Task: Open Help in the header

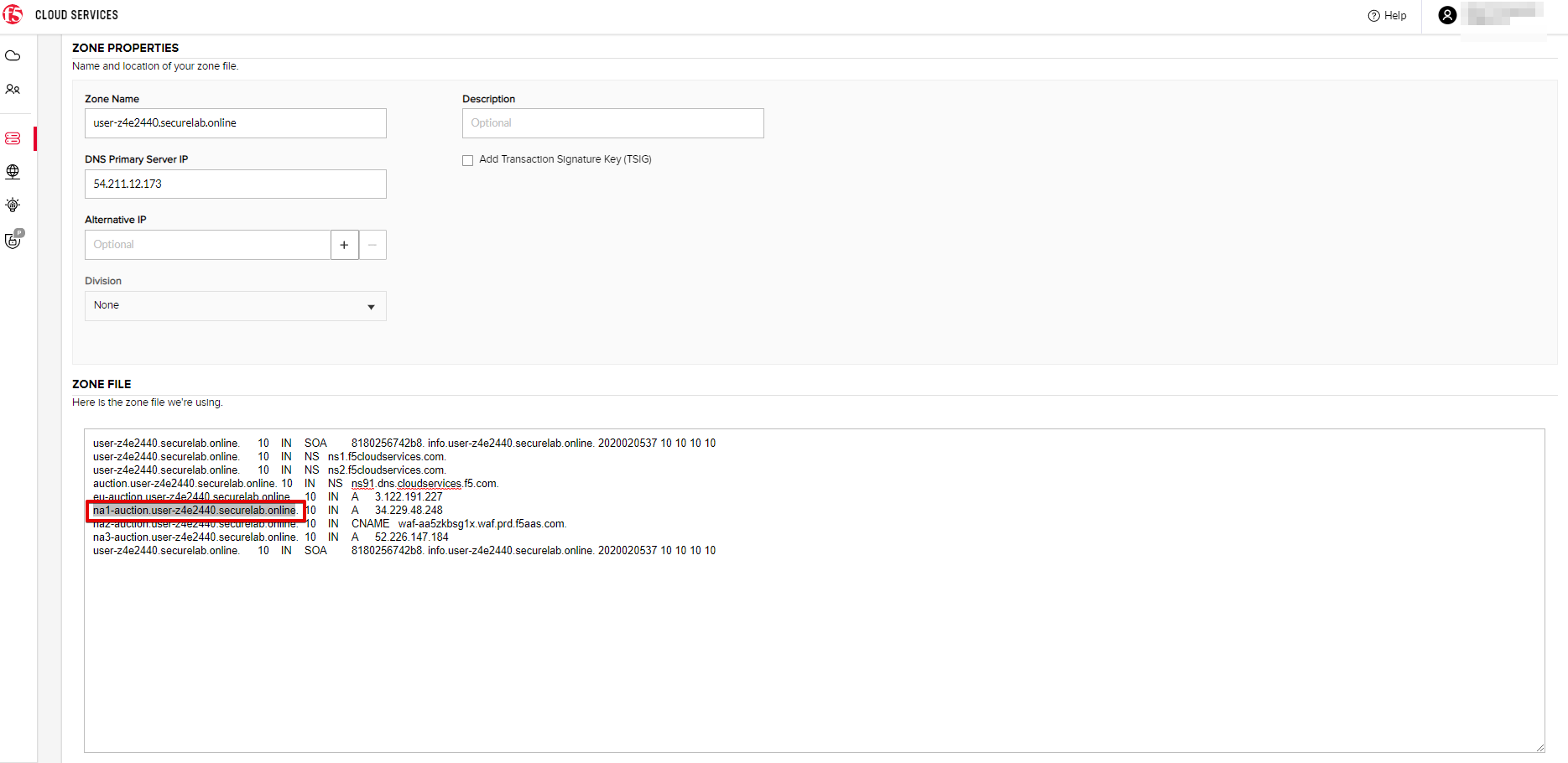Action: (x=1387, y=15)
